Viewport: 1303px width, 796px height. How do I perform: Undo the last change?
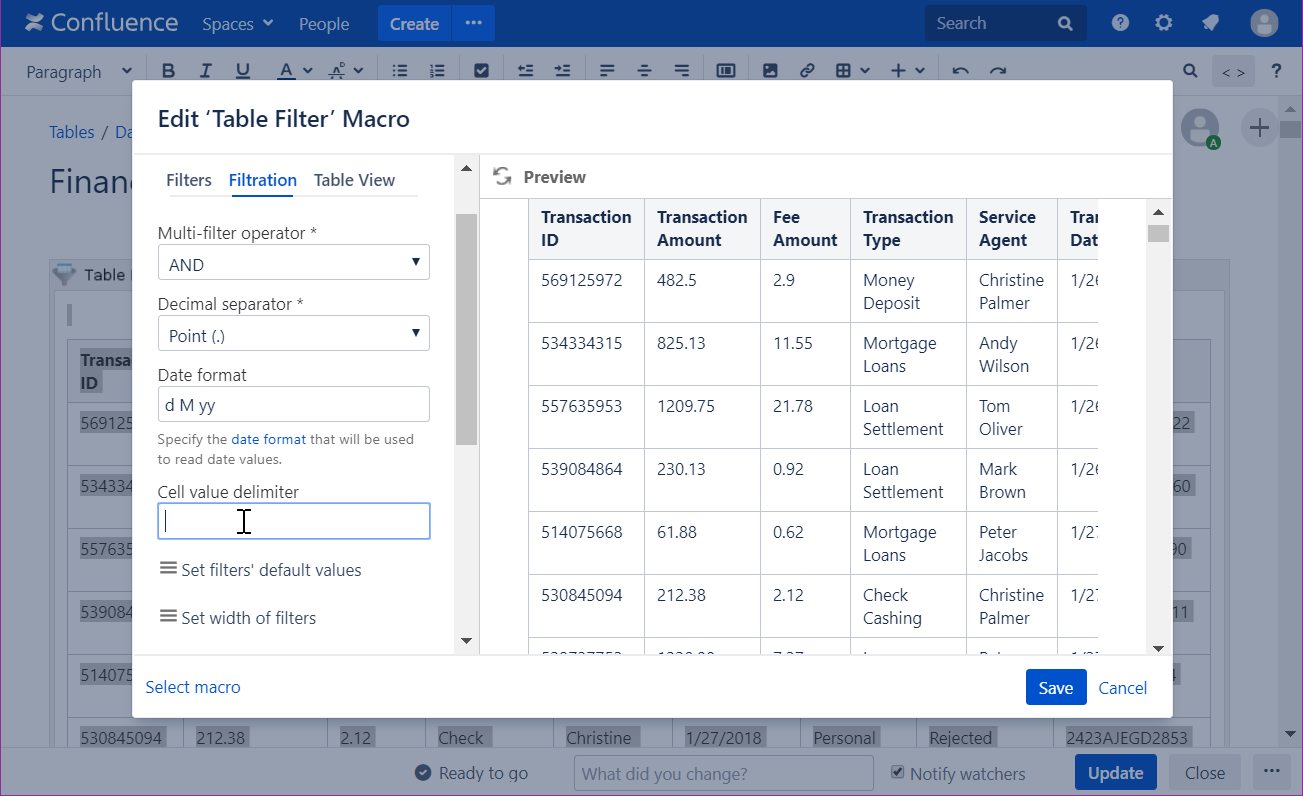960,70
